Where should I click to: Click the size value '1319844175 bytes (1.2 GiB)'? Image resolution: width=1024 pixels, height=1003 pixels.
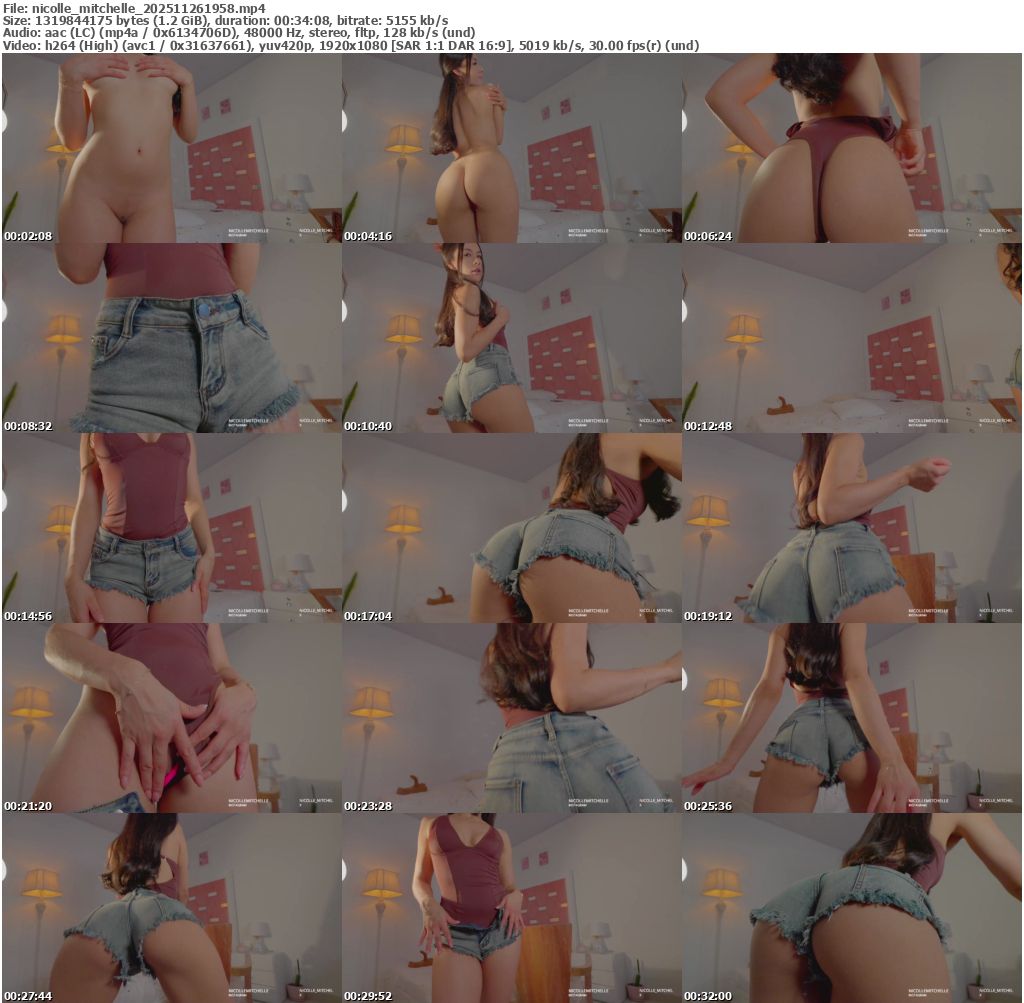[x=122, y=21]
